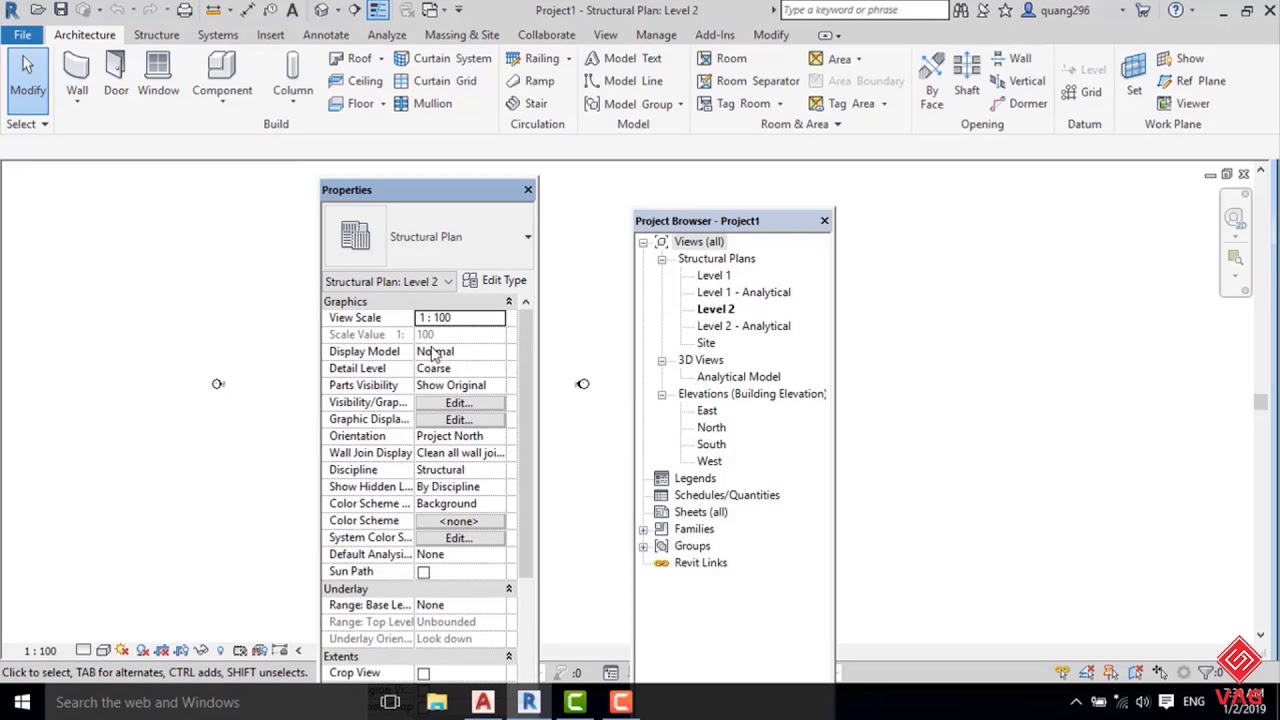Open the Structural Plan type selector dropdown
The image size is (1280, 720).
tap(527, 237)
